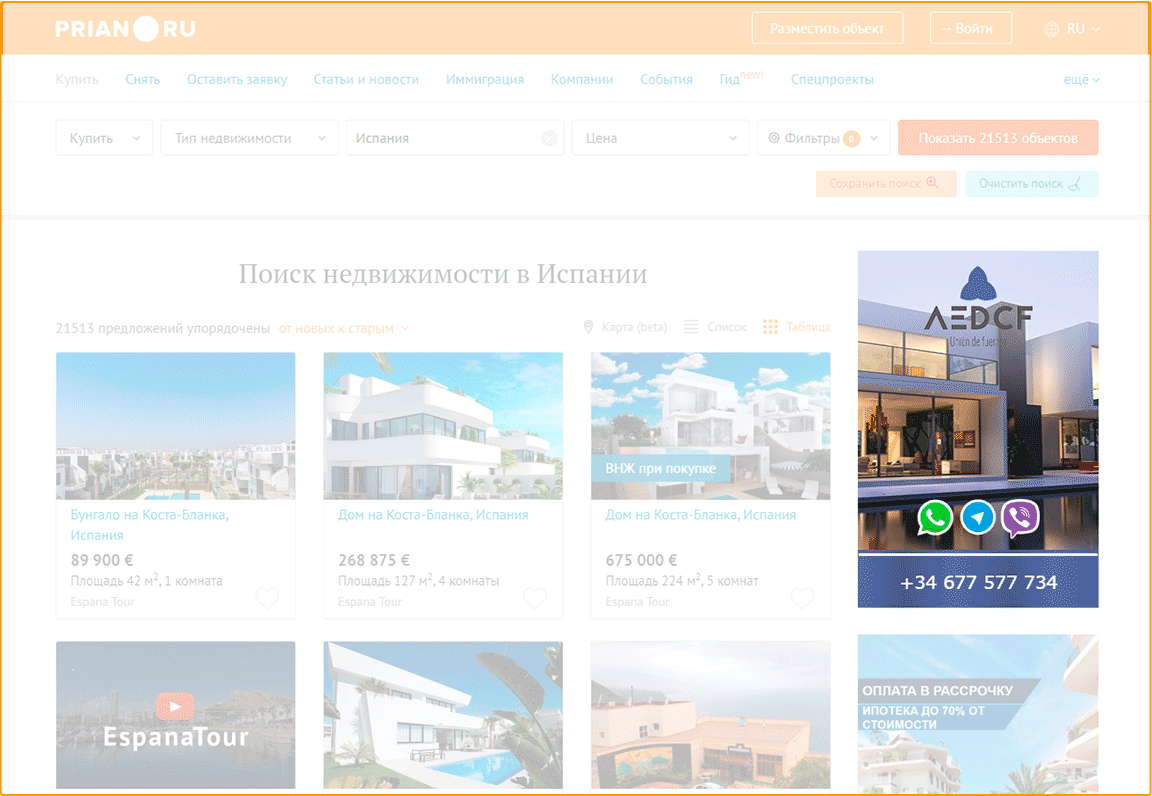
Task: Open the sort order 'от новых к старым' dropdown
Action: (344, 328)
